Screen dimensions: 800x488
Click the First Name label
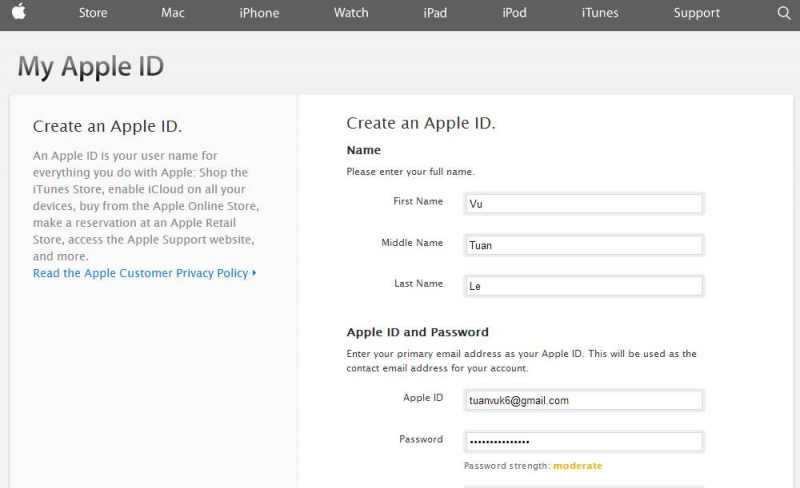click(418, 201)
